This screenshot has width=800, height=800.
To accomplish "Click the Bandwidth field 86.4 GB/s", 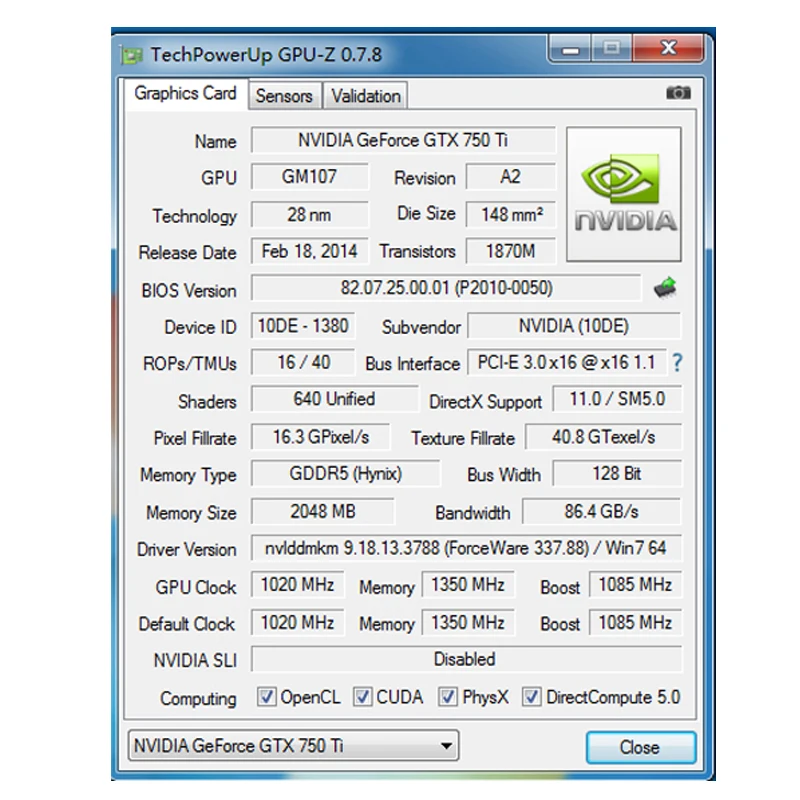I will 602,512.
